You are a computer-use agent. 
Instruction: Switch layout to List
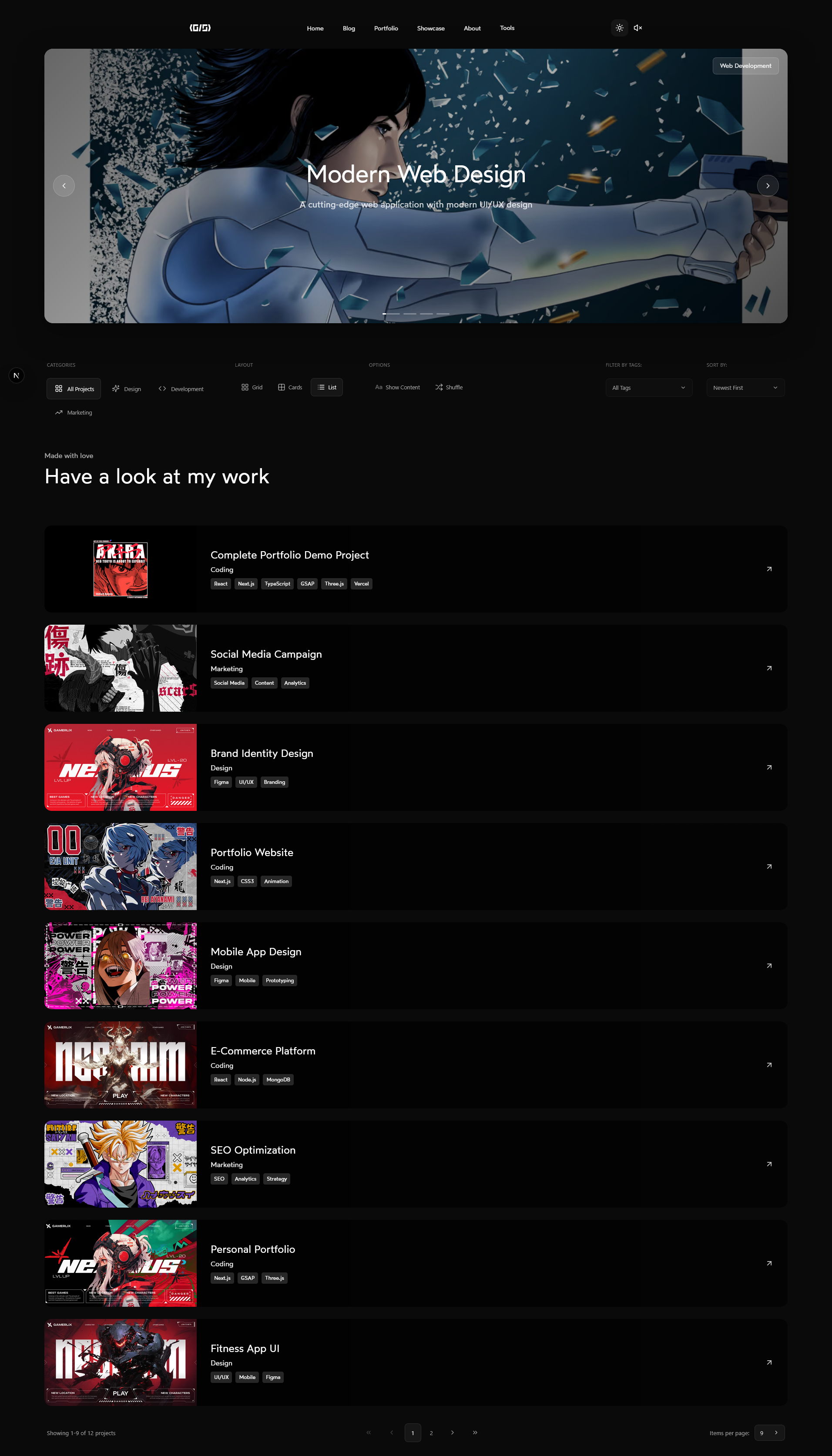[x=327, y=387]
